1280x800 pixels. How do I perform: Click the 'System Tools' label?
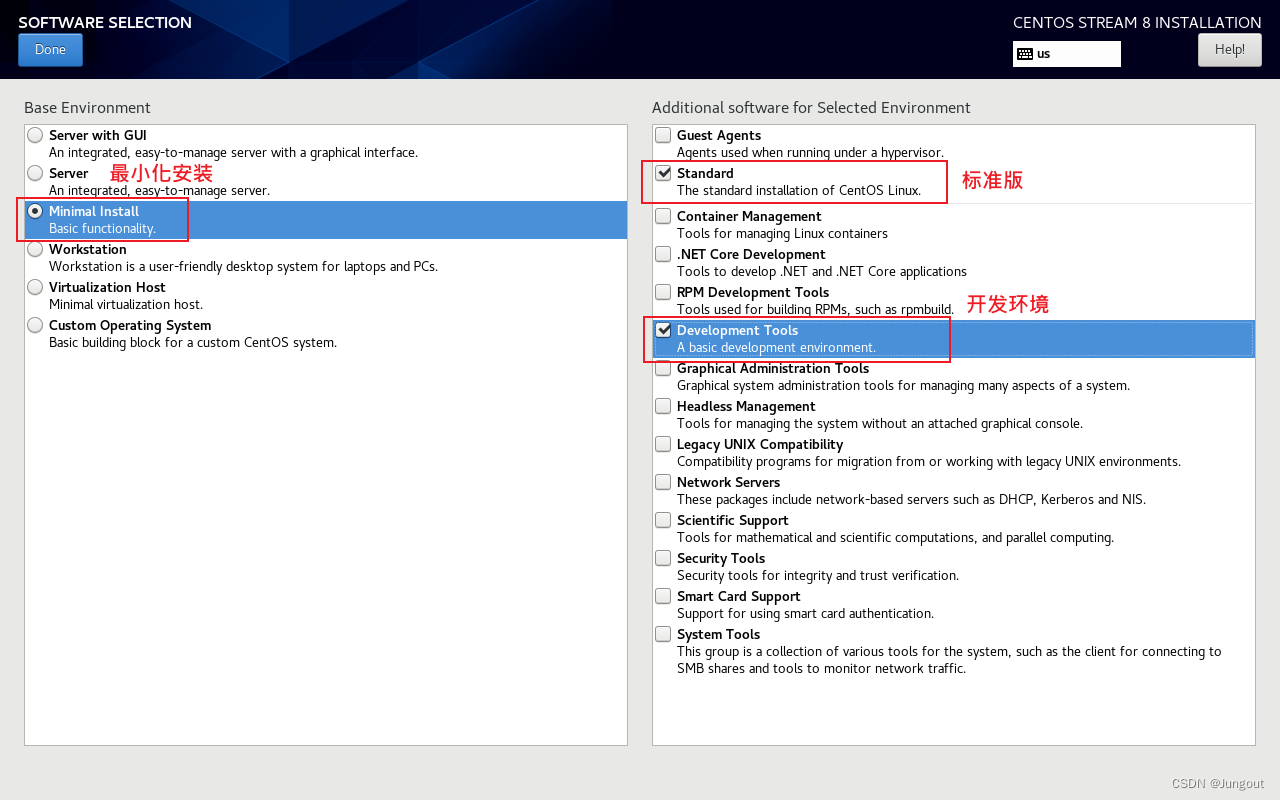pyautogui.click(x=718, y=634)
